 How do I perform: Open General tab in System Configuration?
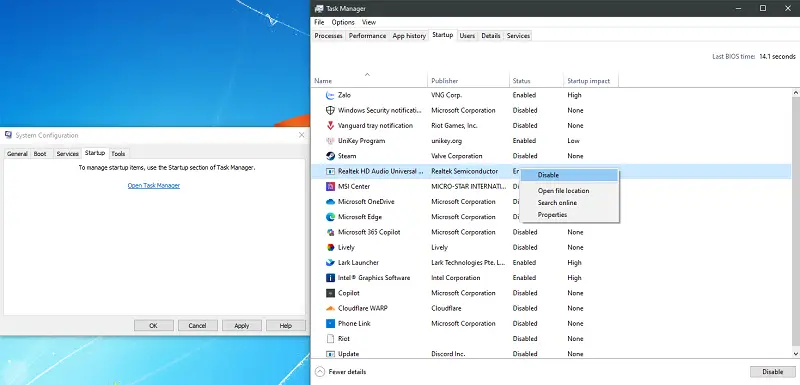pos(17,153)
